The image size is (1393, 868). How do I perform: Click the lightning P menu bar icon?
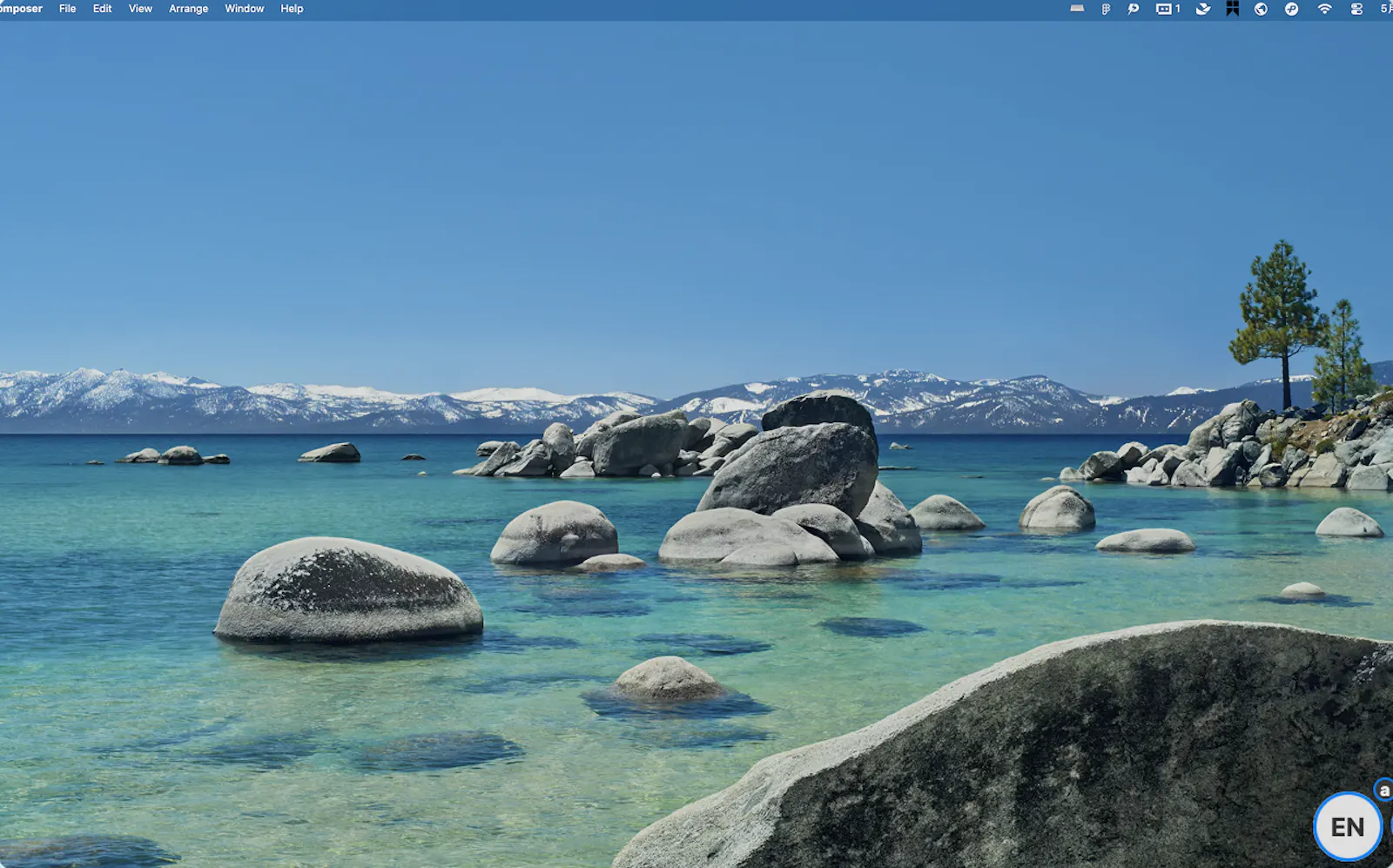(1133, 9)
